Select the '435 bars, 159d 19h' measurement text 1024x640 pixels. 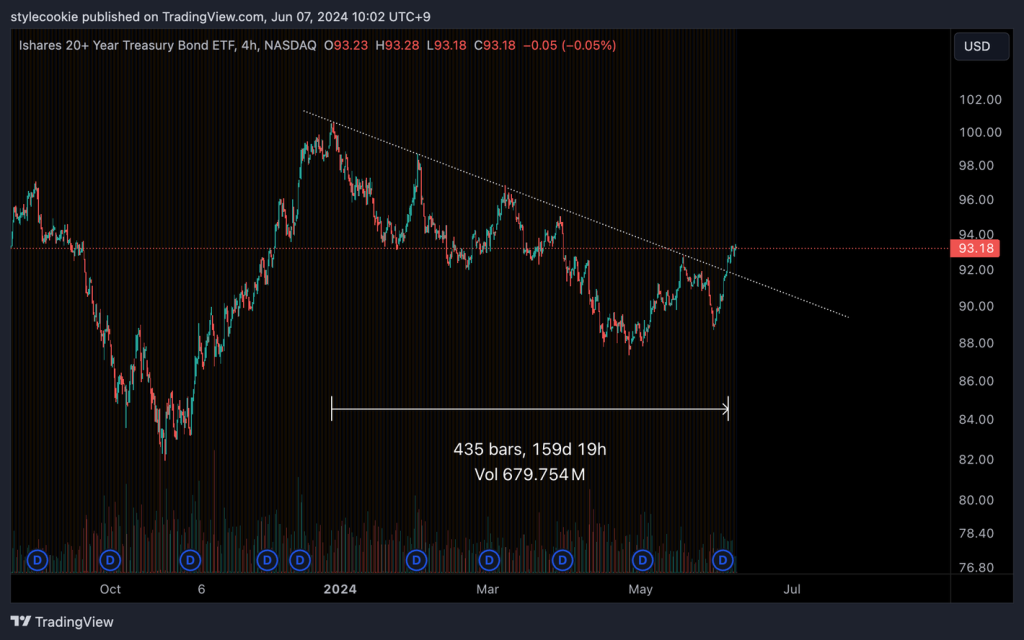point(529,450)
